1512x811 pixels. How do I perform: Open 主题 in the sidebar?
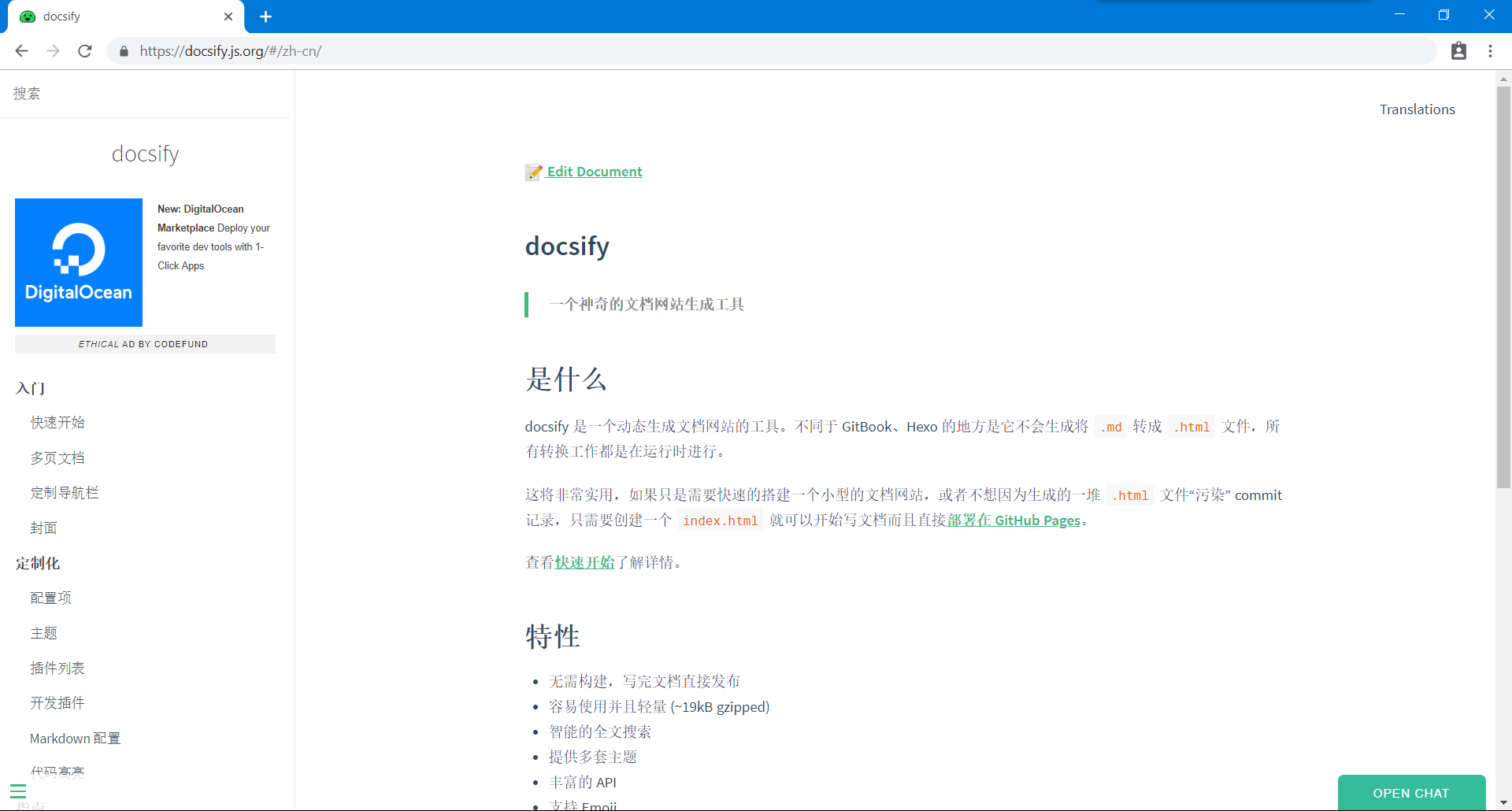point(43,633)
